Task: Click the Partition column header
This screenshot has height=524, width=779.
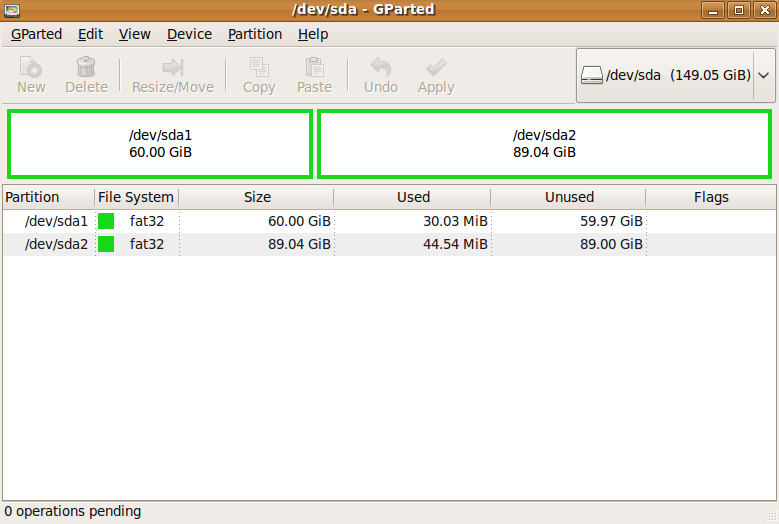Action: (x=48, y=197)
